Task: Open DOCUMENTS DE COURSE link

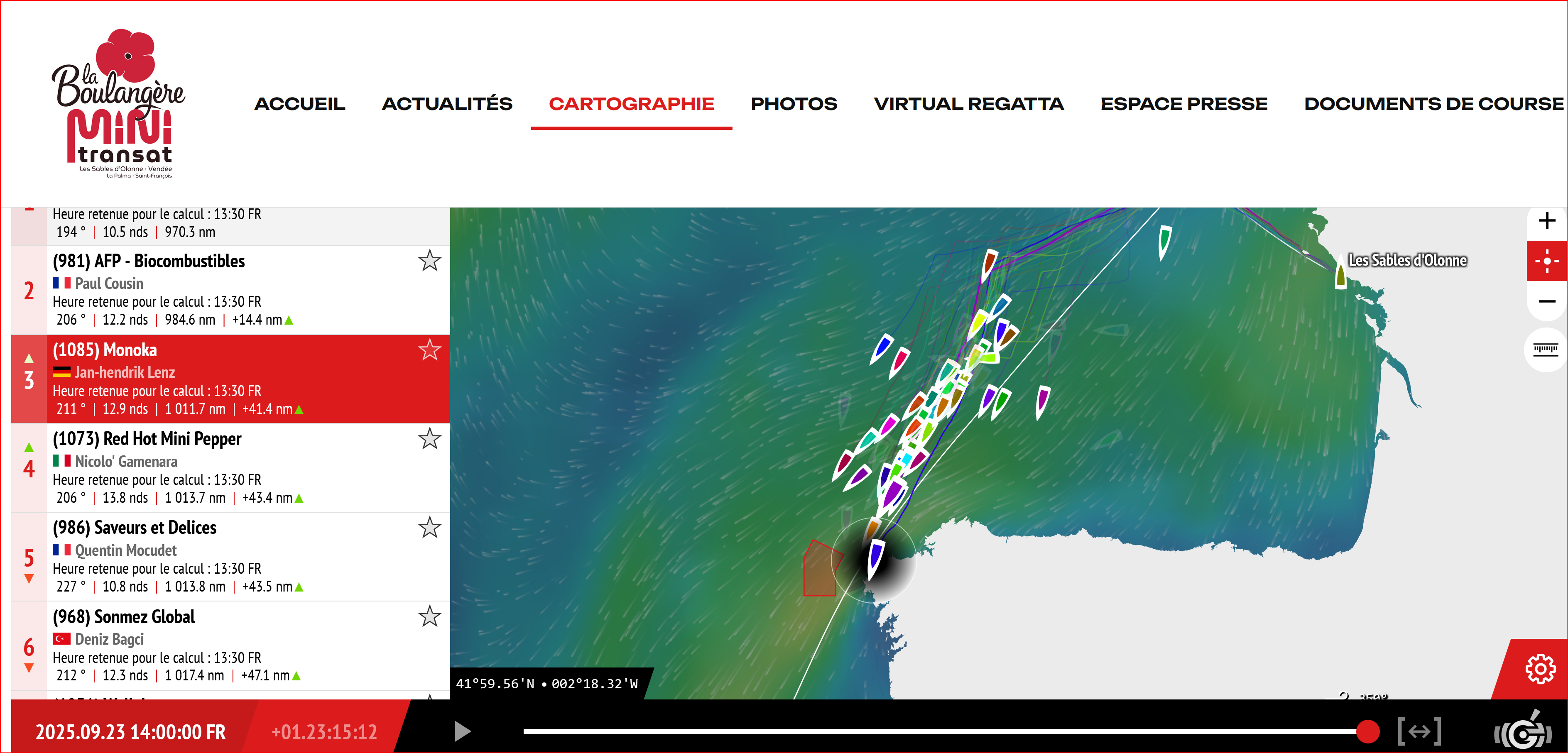Action: (1433, 104)
